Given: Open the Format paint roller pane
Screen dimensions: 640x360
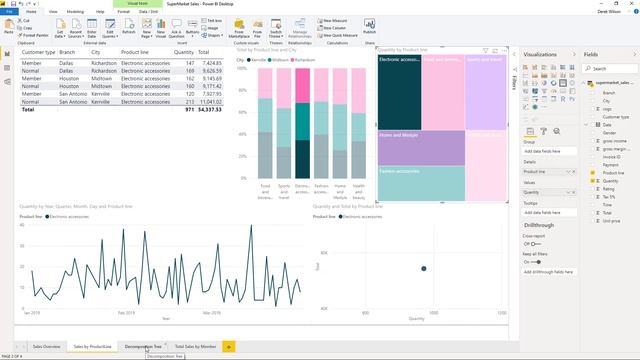Looking at the screenshot, I should click(x=543, y=131).
